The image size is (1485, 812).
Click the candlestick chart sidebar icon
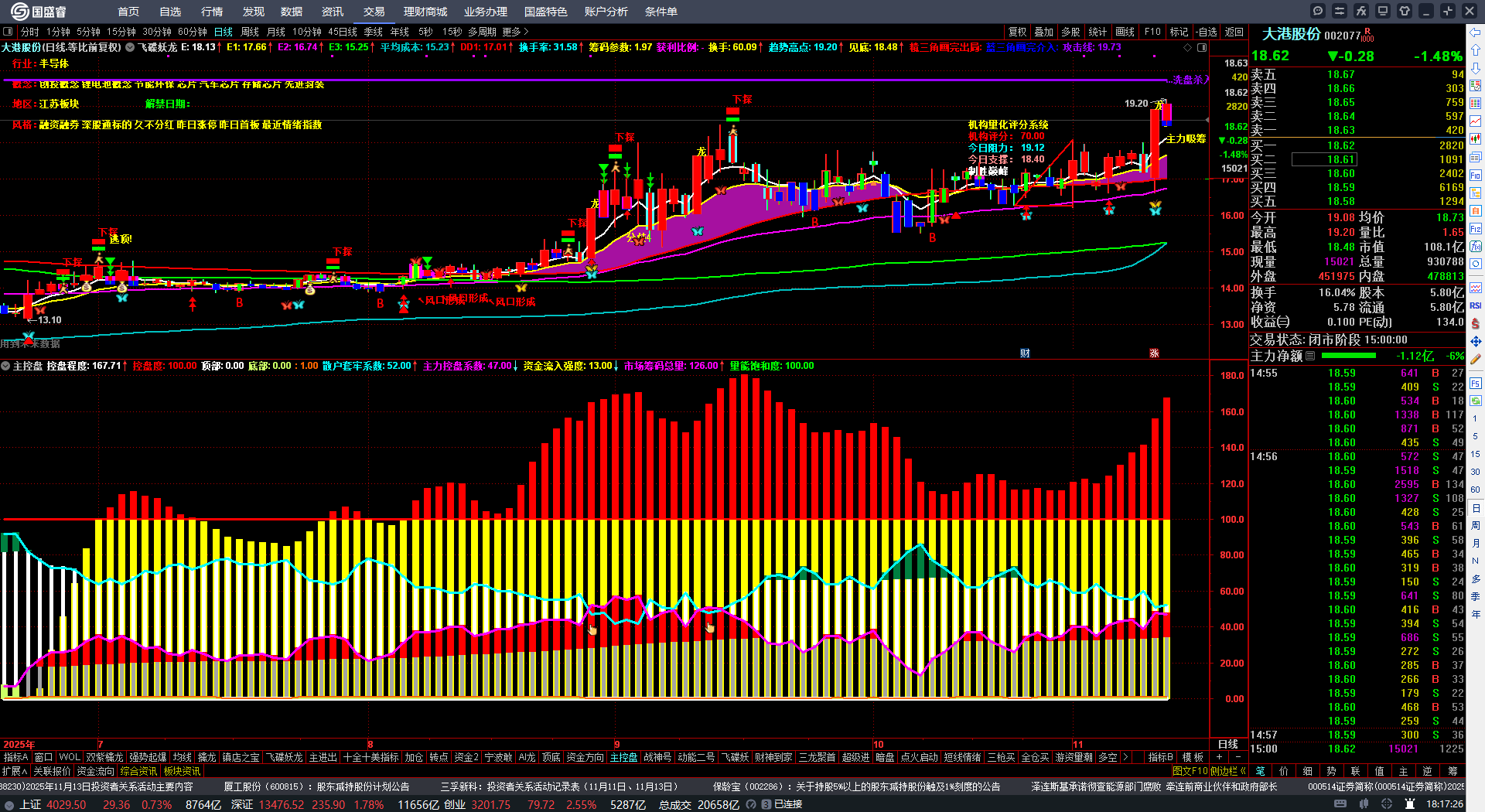1476,139
